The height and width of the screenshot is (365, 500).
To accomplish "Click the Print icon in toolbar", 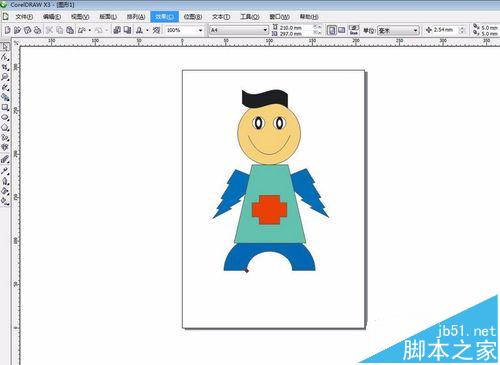I will 37,30.
